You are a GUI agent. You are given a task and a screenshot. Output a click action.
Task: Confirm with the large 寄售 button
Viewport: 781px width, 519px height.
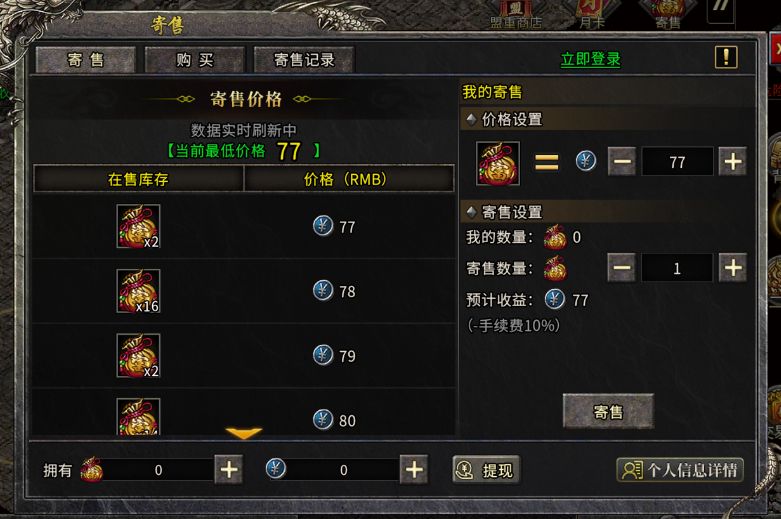pos(608,411)
